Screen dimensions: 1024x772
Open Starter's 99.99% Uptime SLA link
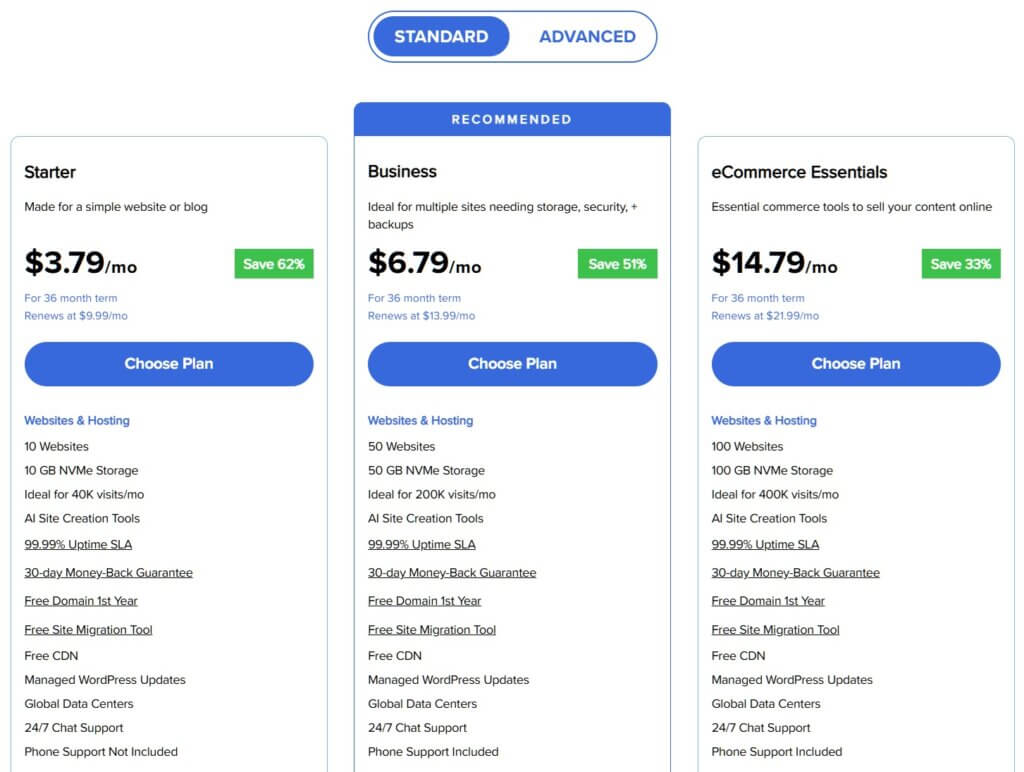tap(78, 545)
